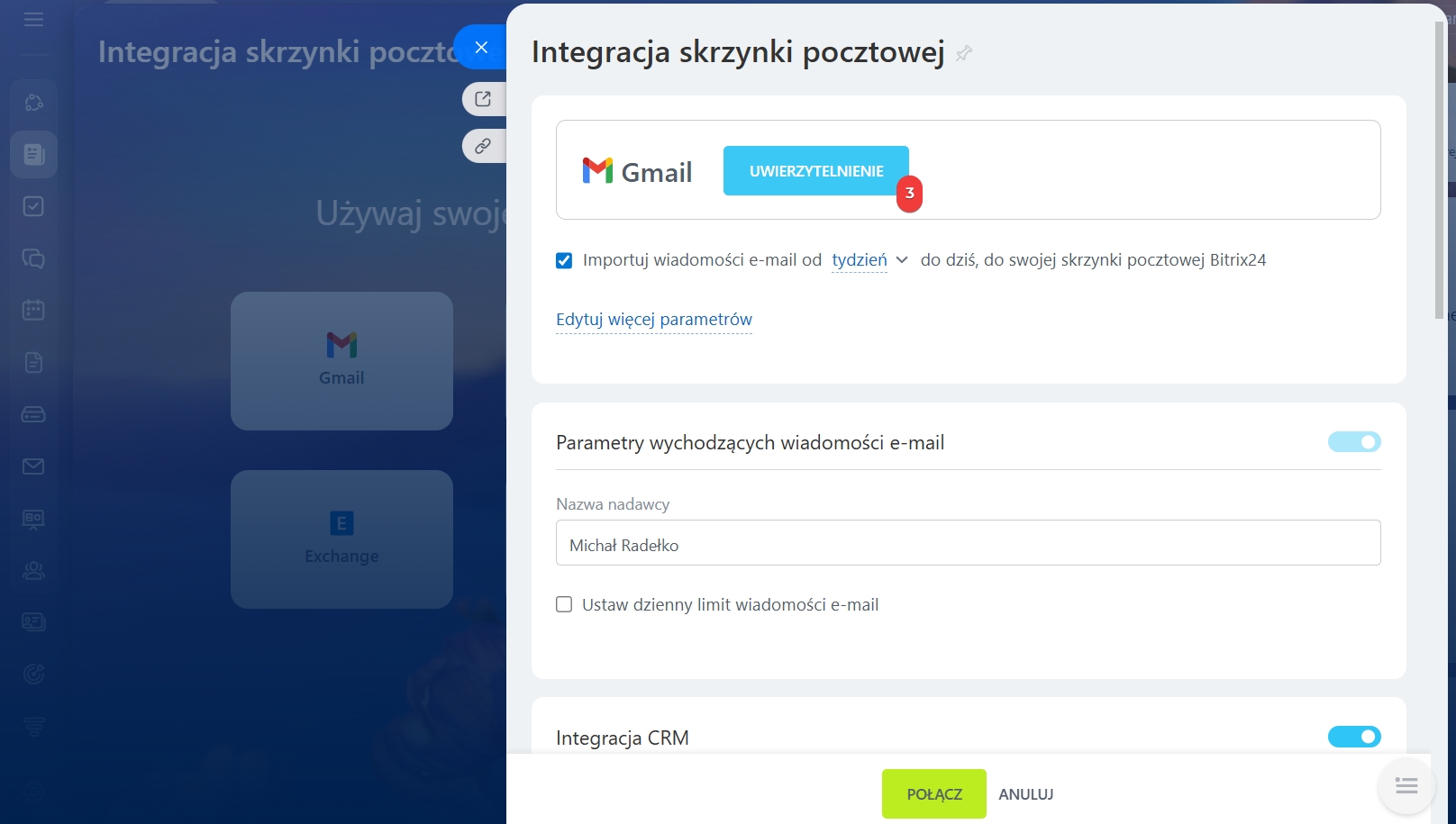Copy link to page icon

[484, 146]
